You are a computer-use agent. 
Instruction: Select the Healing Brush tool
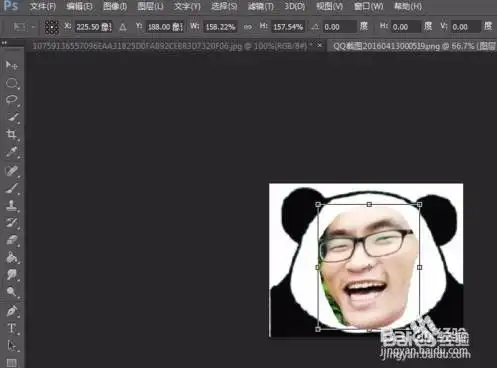pyautogui.click(x=12, y=170)
